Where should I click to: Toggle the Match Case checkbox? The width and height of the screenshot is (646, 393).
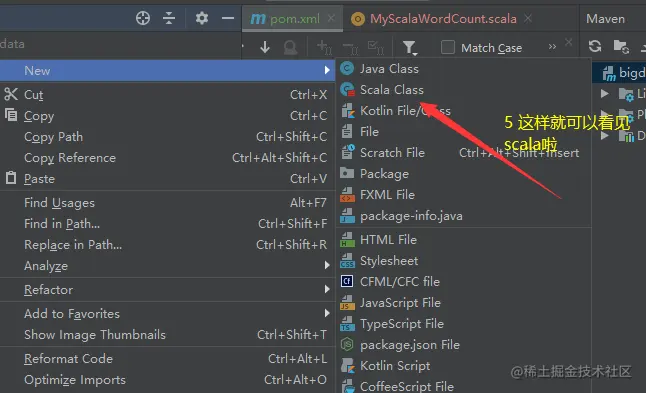[448, 47]
